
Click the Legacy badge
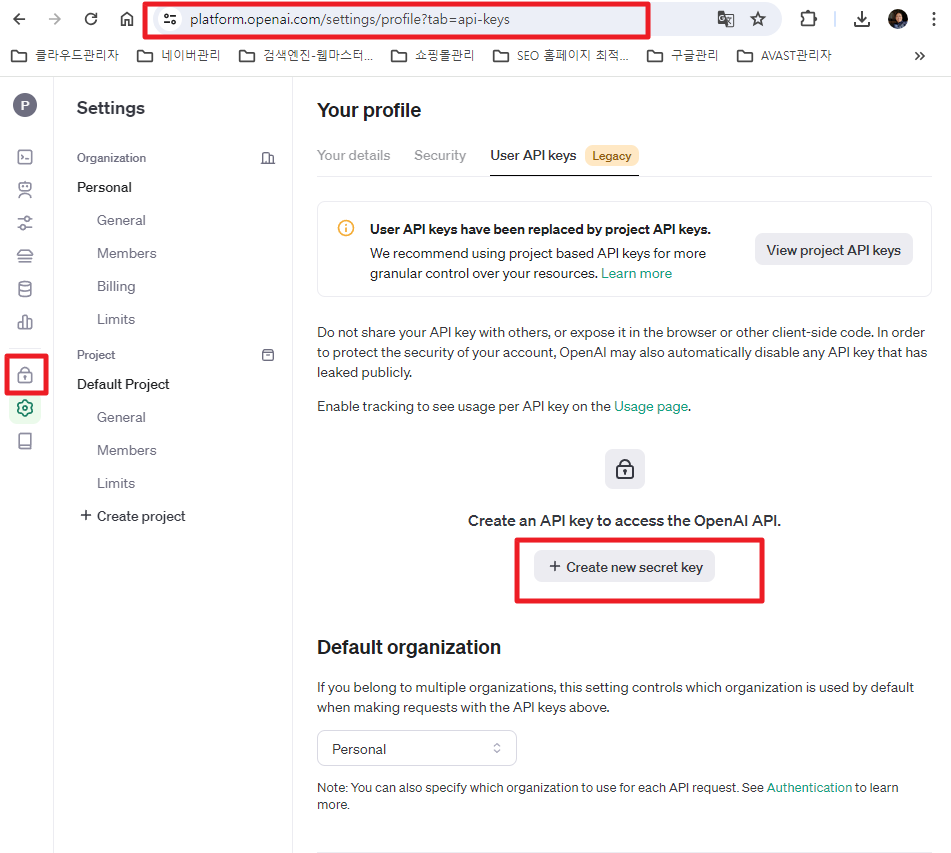[x=611, y=156]
